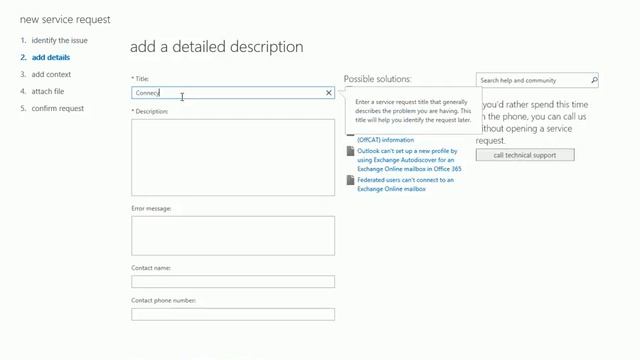
Task: Click the title tooltip help text
Action: [x=413, y=111]
